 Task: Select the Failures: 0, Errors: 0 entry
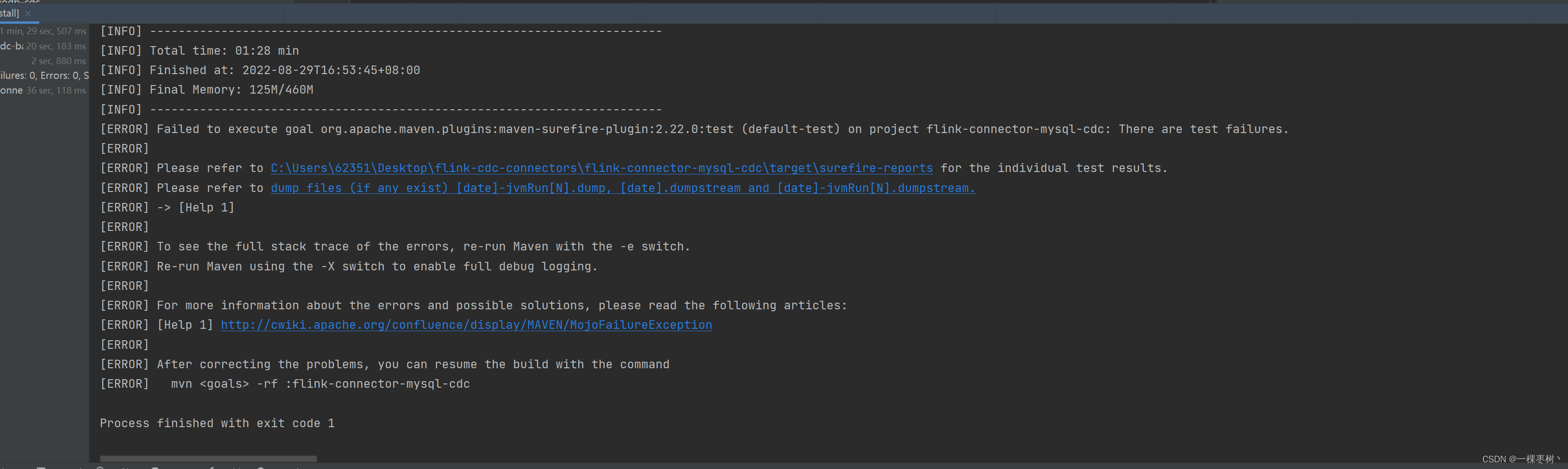[44, 76]
